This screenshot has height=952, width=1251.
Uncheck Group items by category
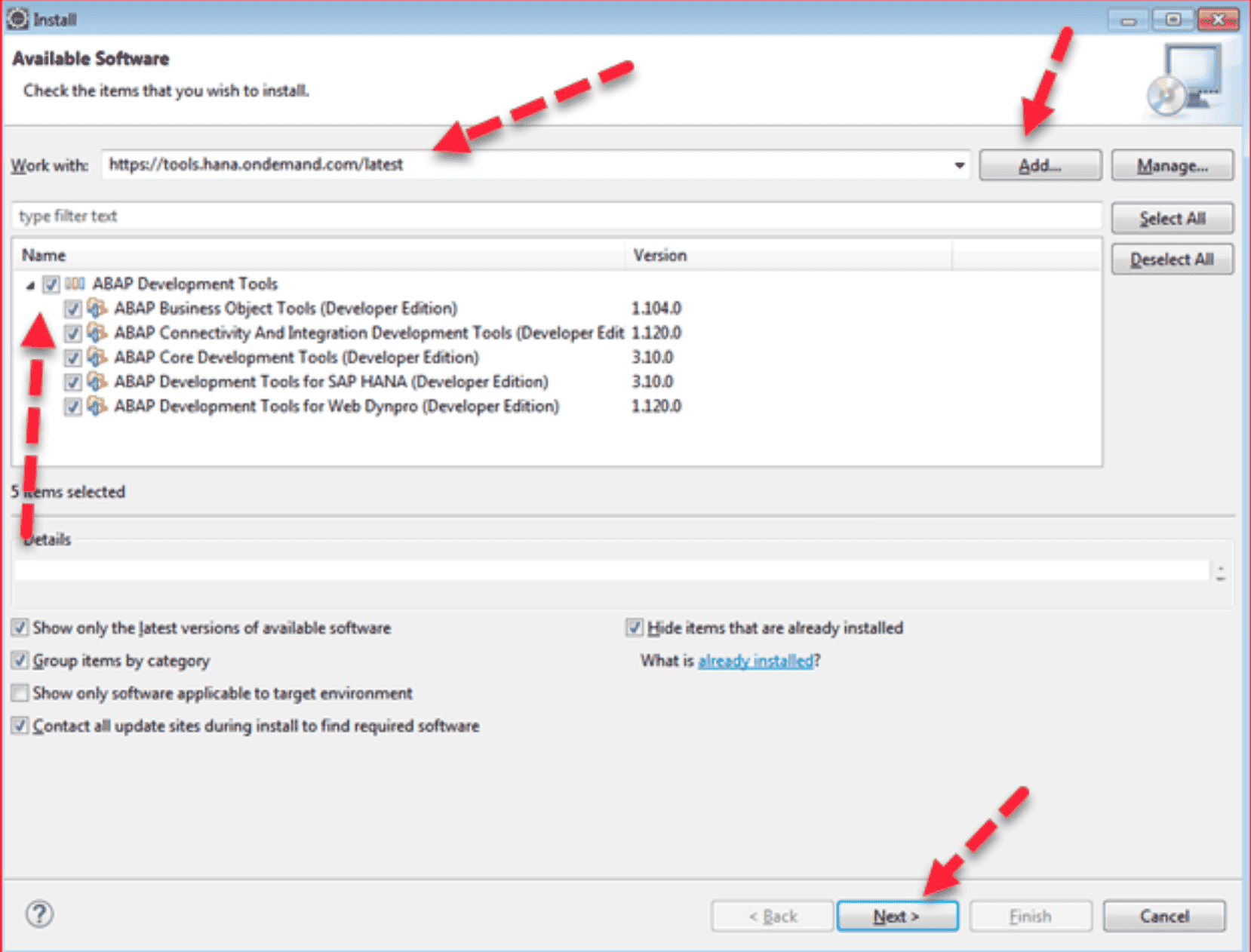point(20,660)
